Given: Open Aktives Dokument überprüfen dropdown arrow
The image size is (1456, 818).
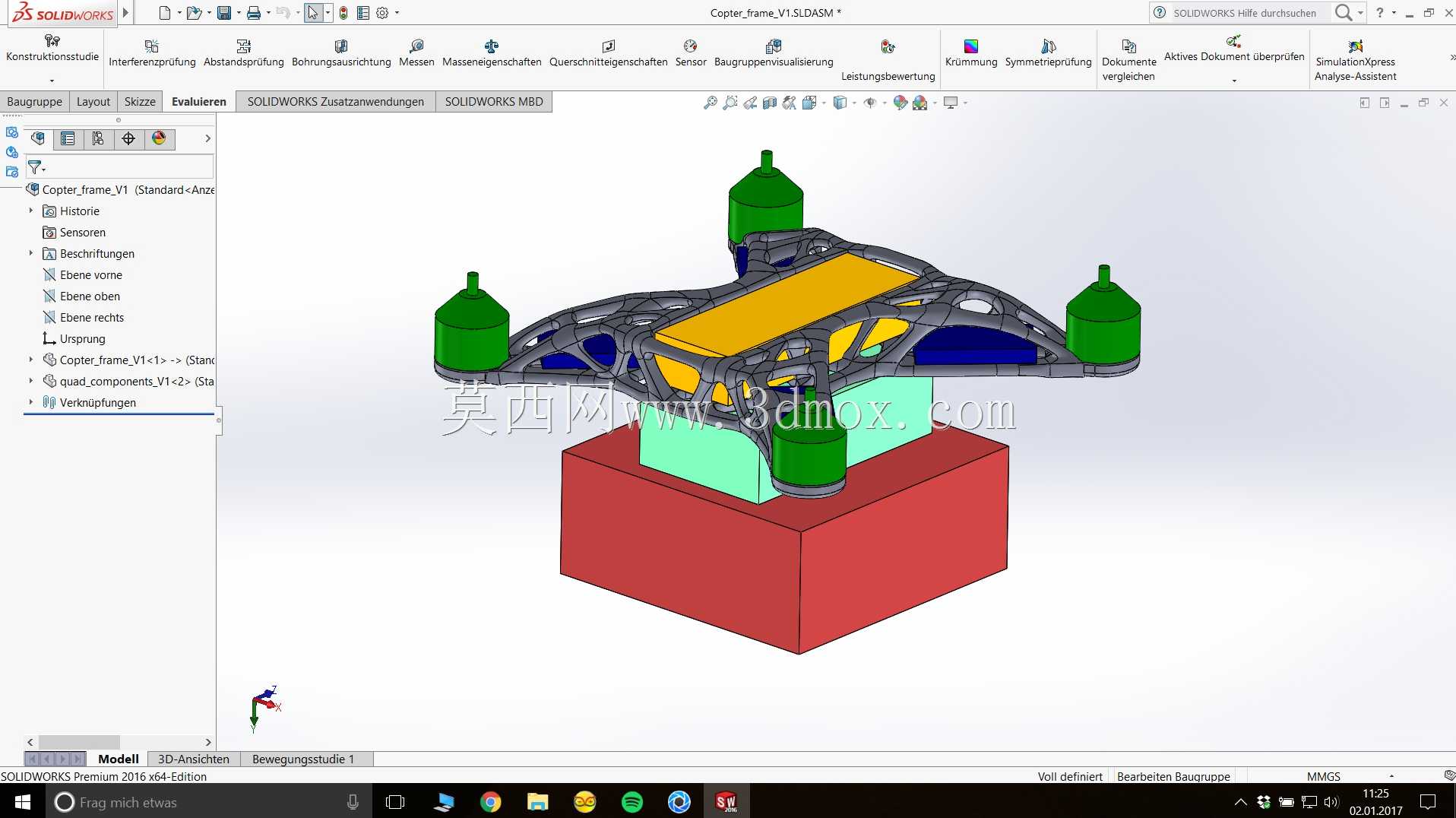Looking at the screenshot, I should click(1234, 80).
